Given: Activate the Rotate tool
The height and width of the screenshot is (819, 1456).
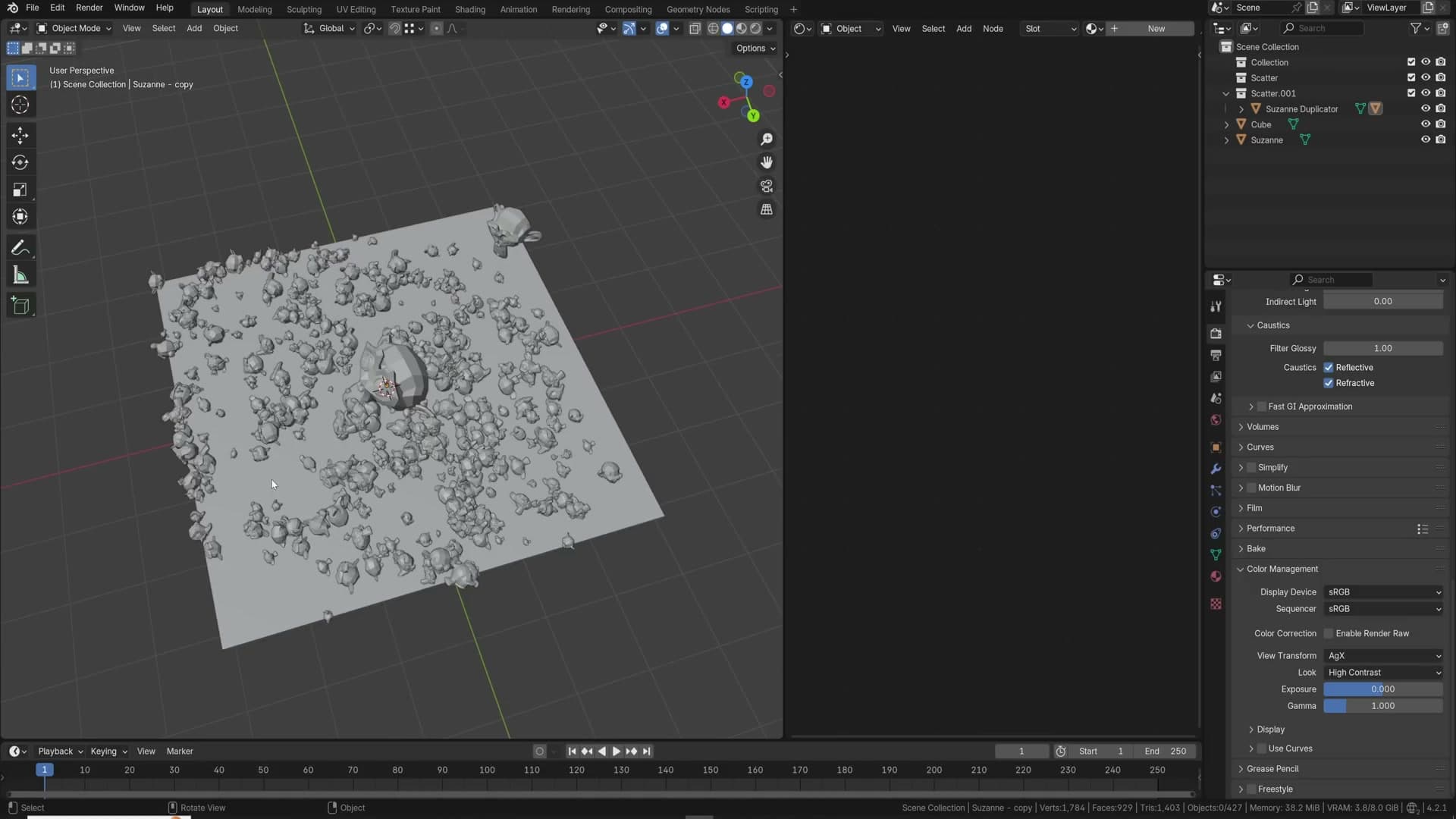Looking at the screenshot, I should pos(20,162).
